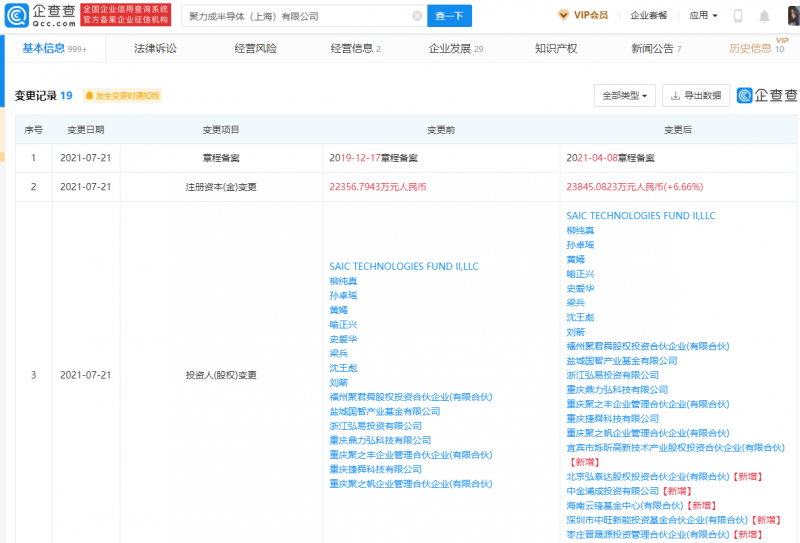Viewport: 800px width, 543px height.
Task: Open 盐城国智产业基金有限公司 in the 变更后 column
Action: click(621, 360)
